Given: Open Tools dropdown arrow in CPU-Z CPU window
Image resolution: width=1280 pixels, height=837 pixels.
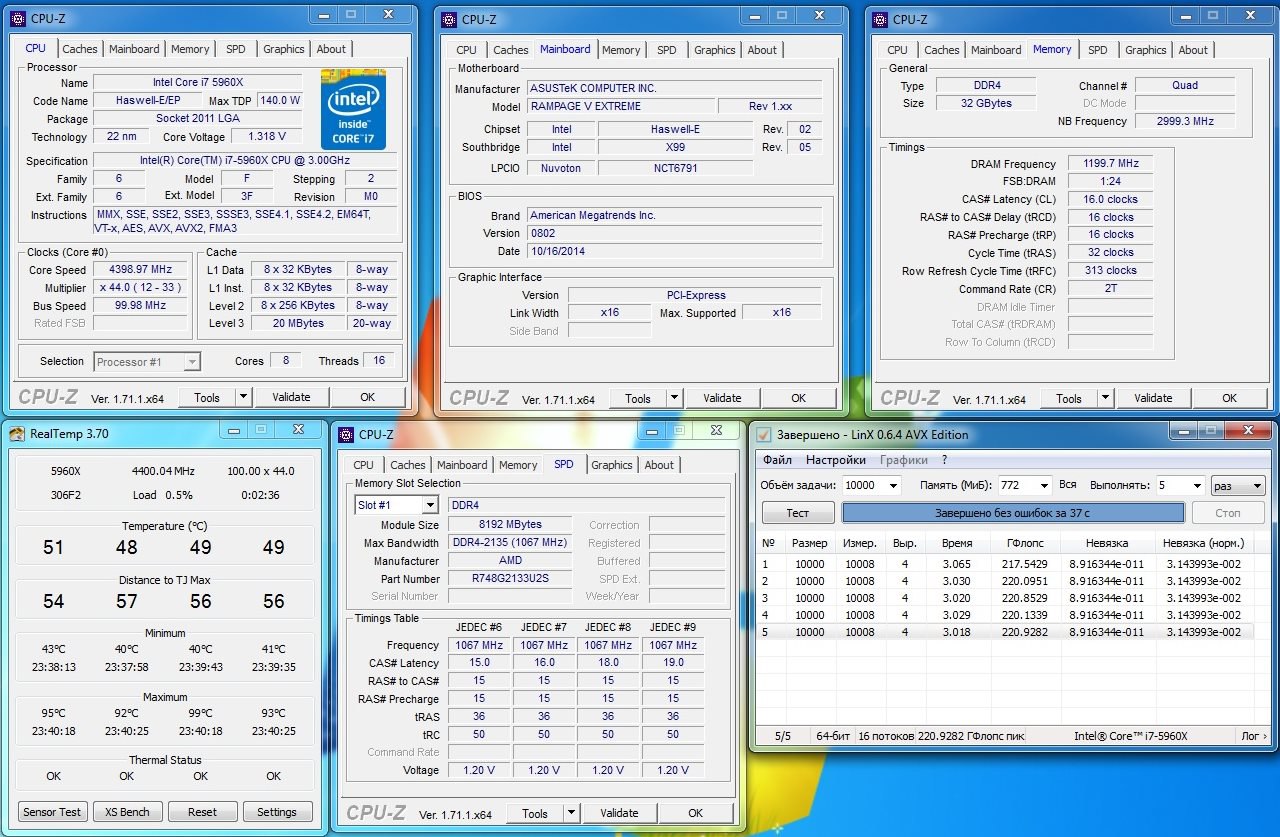Looking at the screenshot, I should (243, 397).
